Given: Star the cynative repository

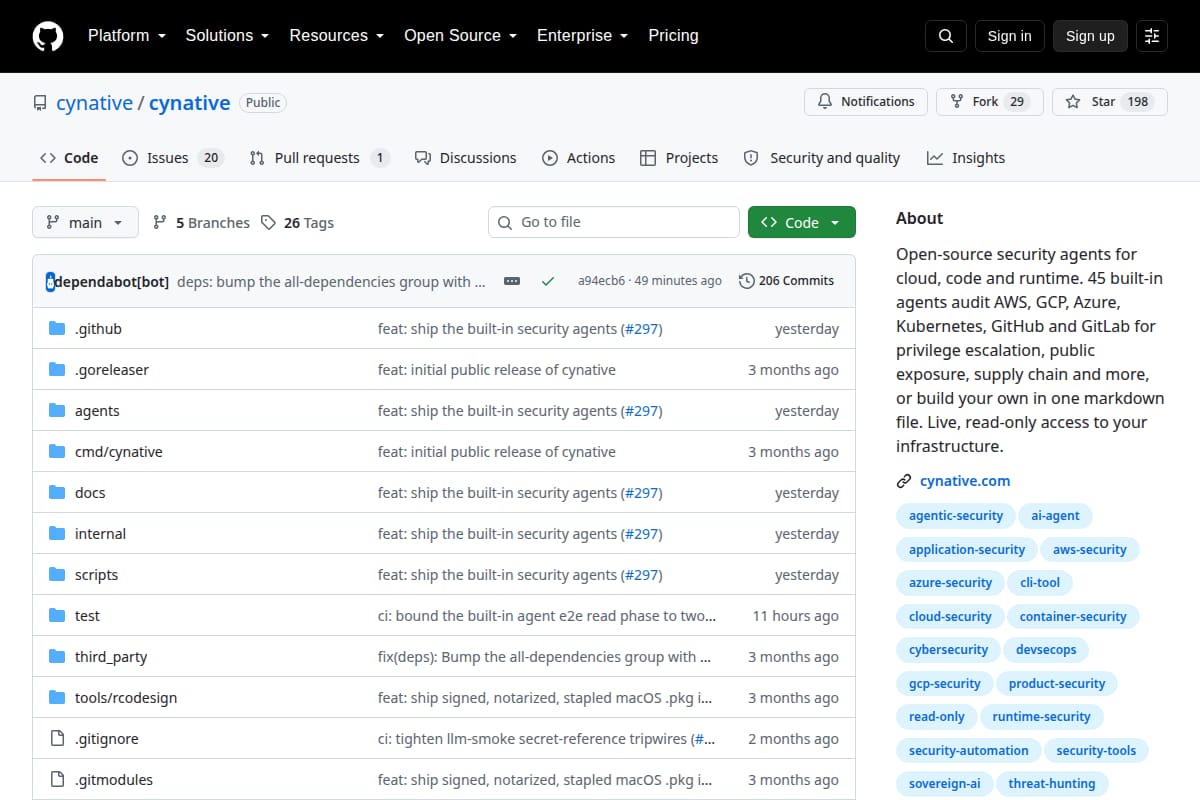Looking at the screenshot, I should pos(1110,102).
